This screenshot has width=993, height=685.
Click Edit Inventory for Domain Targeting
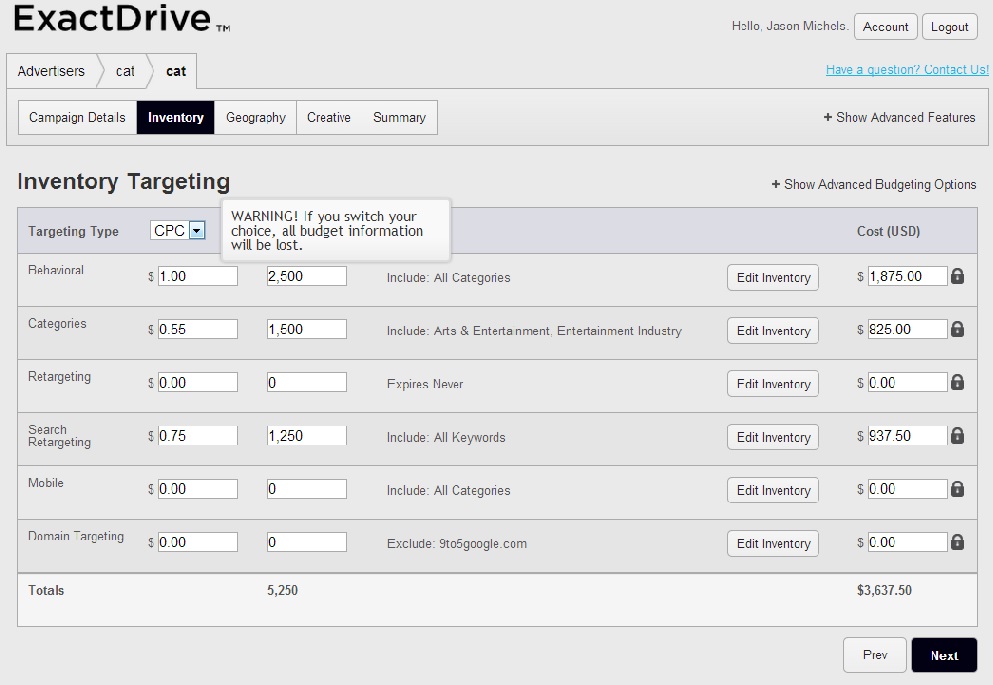(x=772, y=543)
